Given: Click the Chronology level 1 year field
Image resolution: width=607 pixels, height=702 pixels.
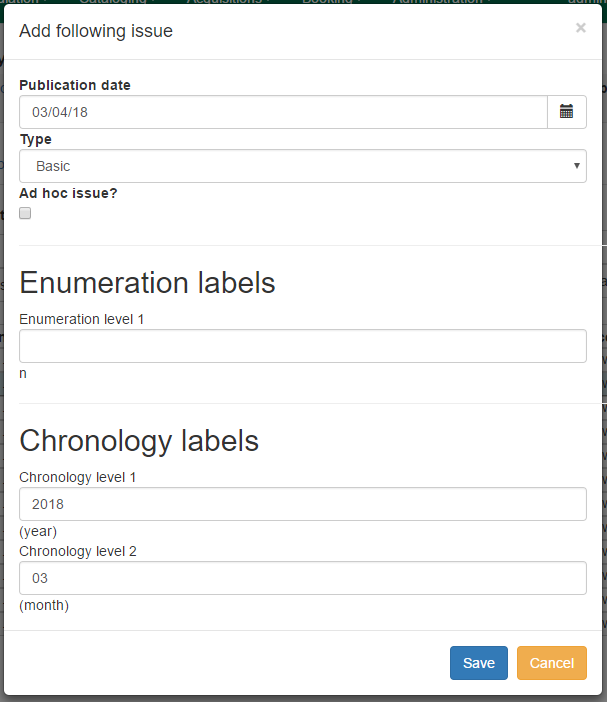Looking at the screenshot, I should coord(302,504).
